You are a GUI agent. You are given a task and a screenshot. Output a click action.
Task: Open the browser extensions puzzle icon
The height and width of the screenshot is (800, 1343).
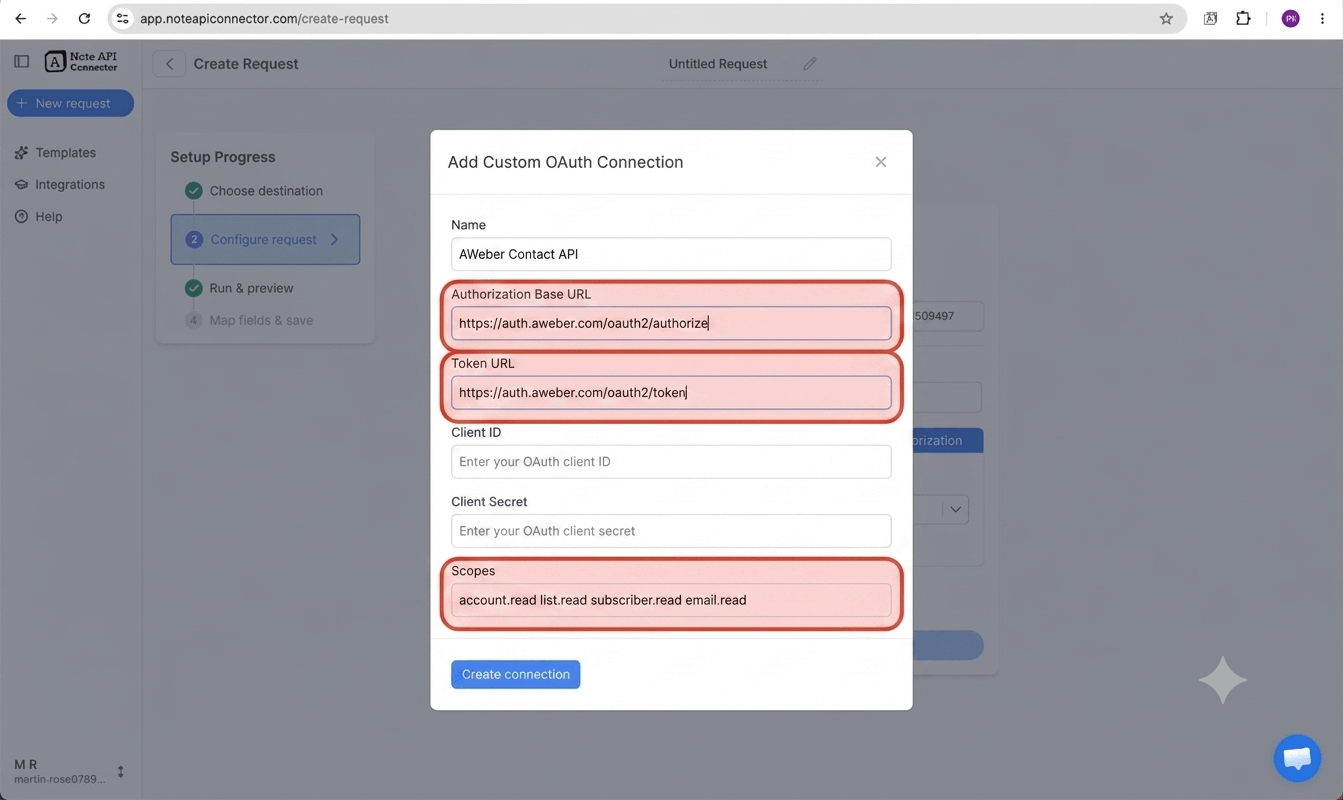pyautogui.click(x=1243, y=18)
